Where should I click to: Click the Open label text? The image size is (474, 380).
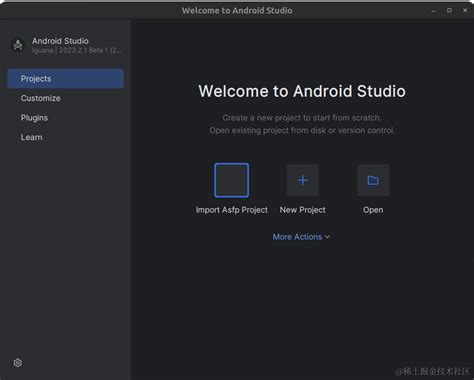373,210
